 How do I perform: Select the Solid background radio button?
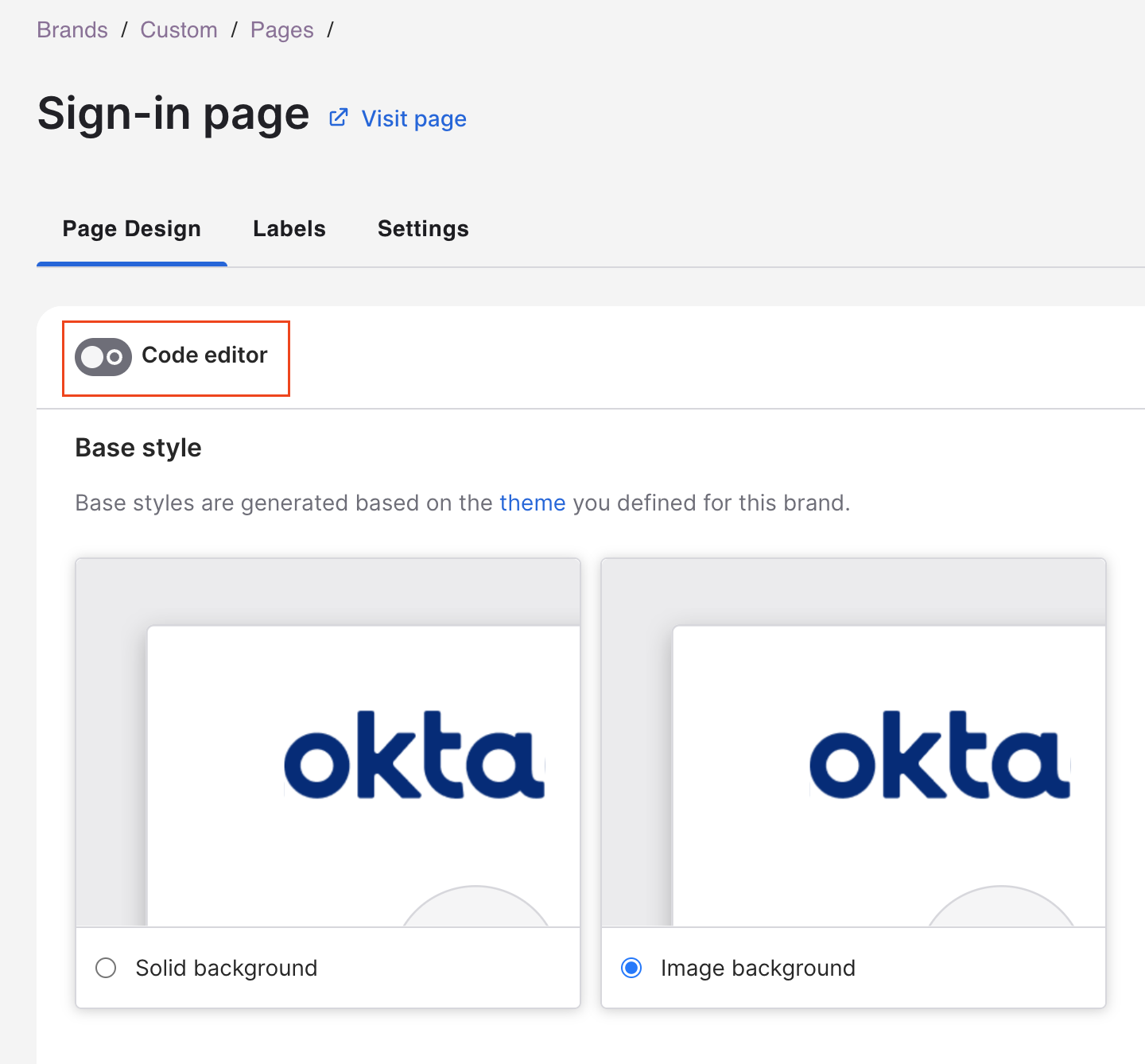[x=106, y=968]
